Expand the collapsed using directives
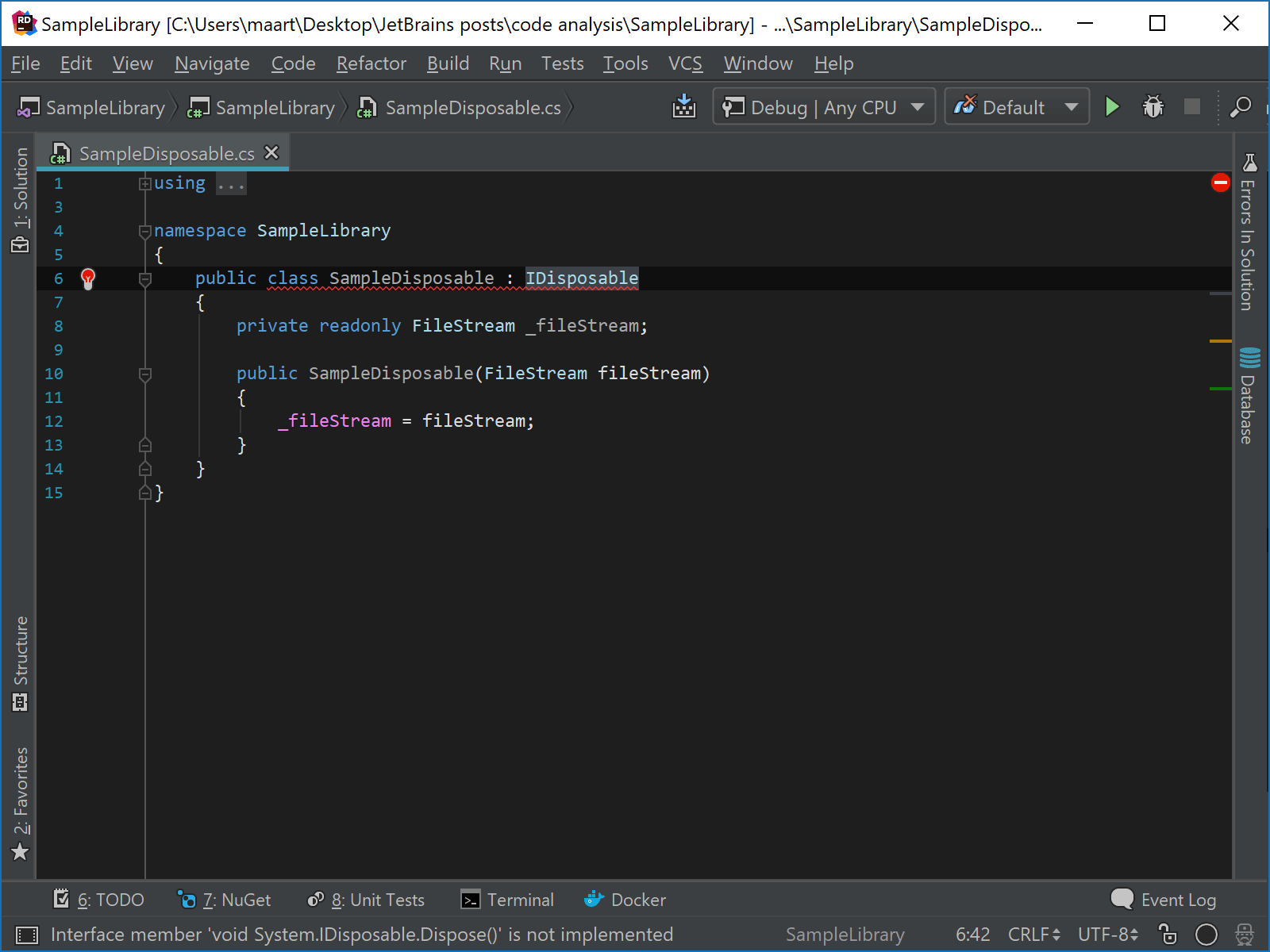Viewport: 1270px width, 952px height. click(x=145, y=184)
